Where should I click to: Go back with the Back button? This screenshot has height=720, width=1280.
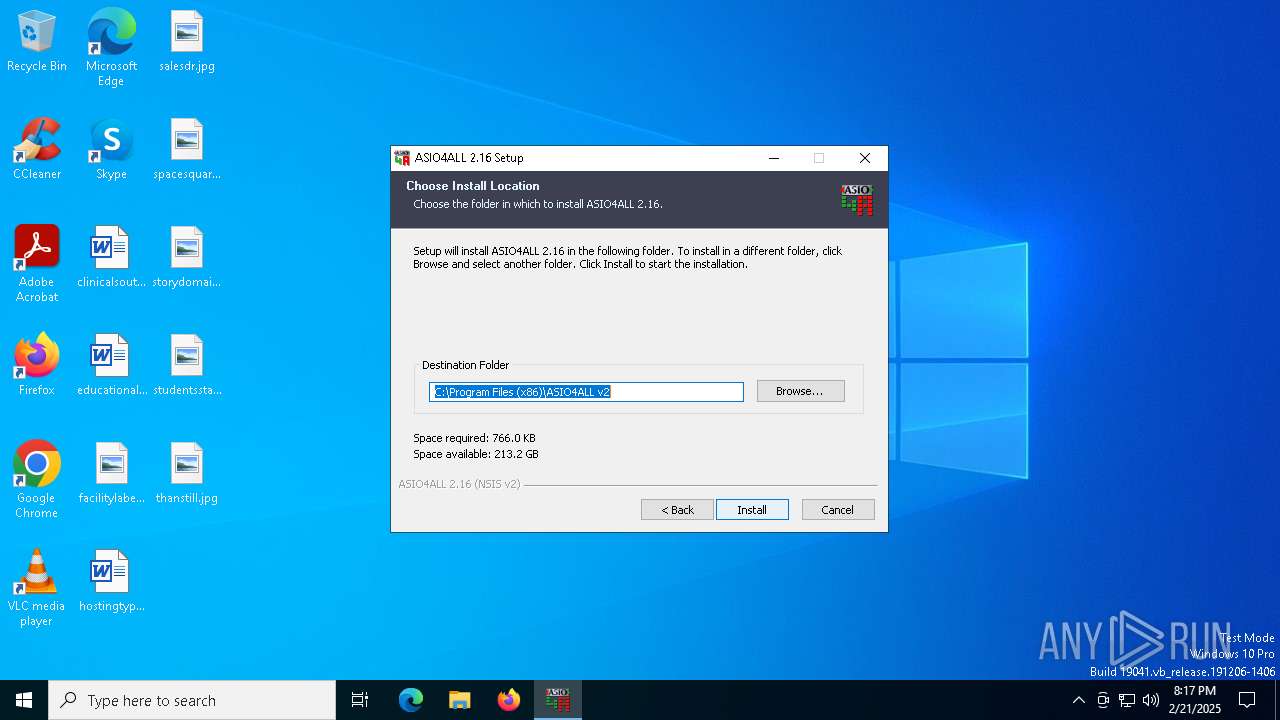click(x=677, y=510)
